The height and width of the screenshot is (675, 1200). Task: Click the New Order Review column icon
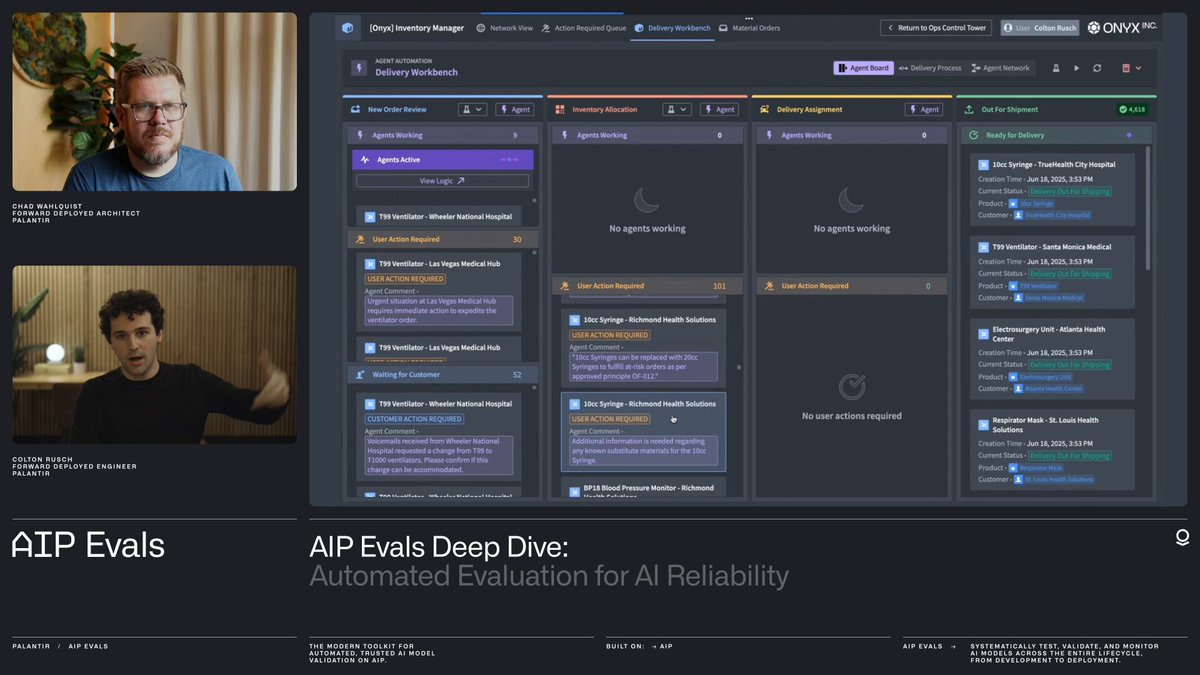pos(355,109)
